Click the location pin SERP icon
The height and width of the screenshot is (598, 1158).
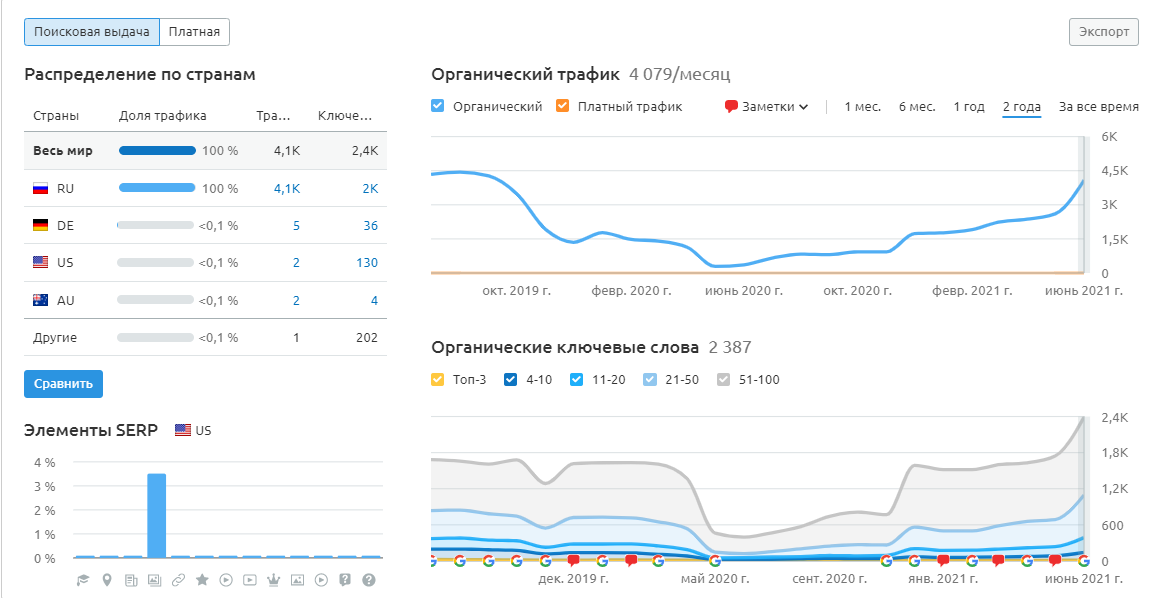pos(107,580)
